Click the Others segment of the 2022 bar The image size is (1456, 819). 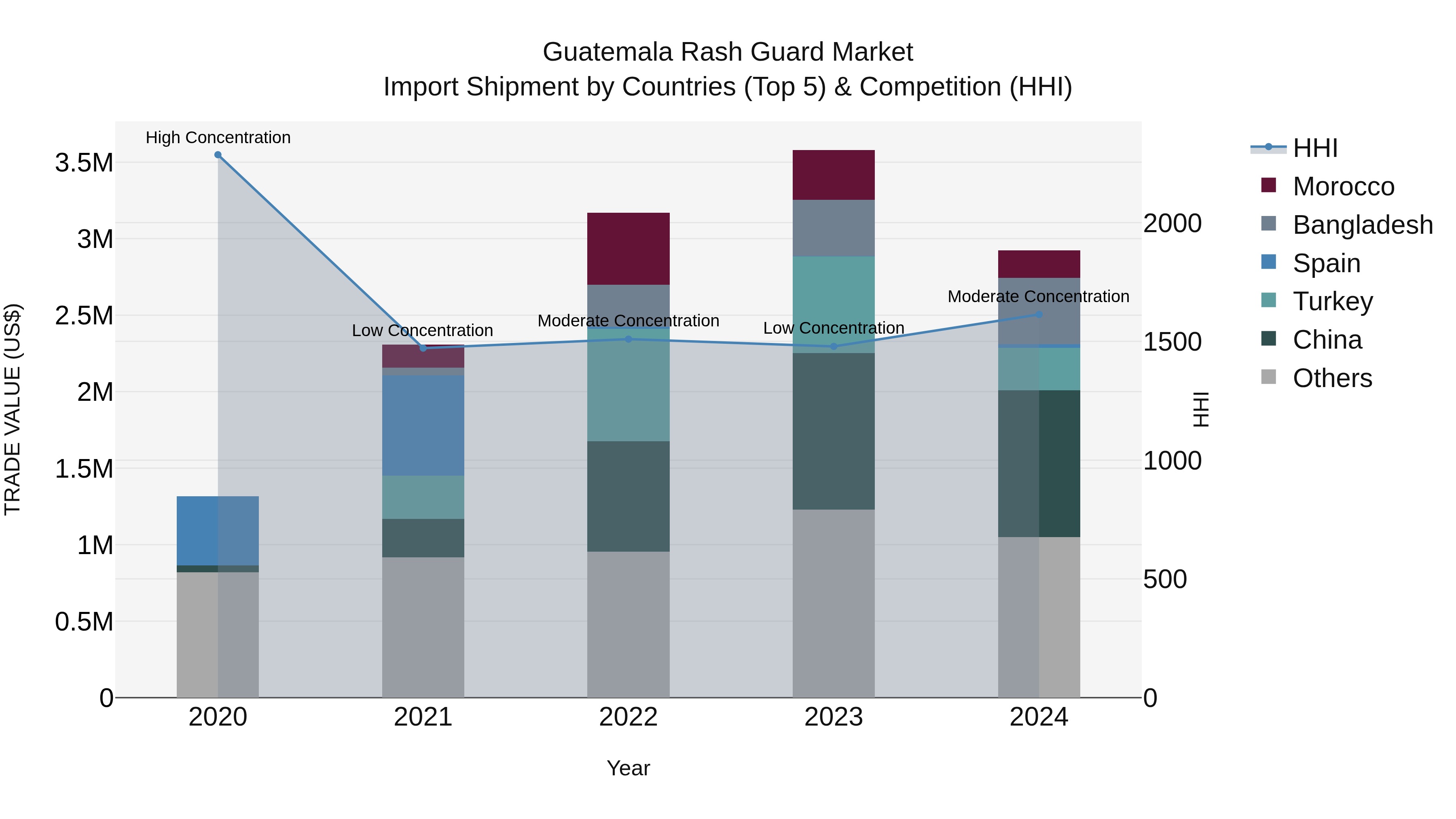click(629, 624)
